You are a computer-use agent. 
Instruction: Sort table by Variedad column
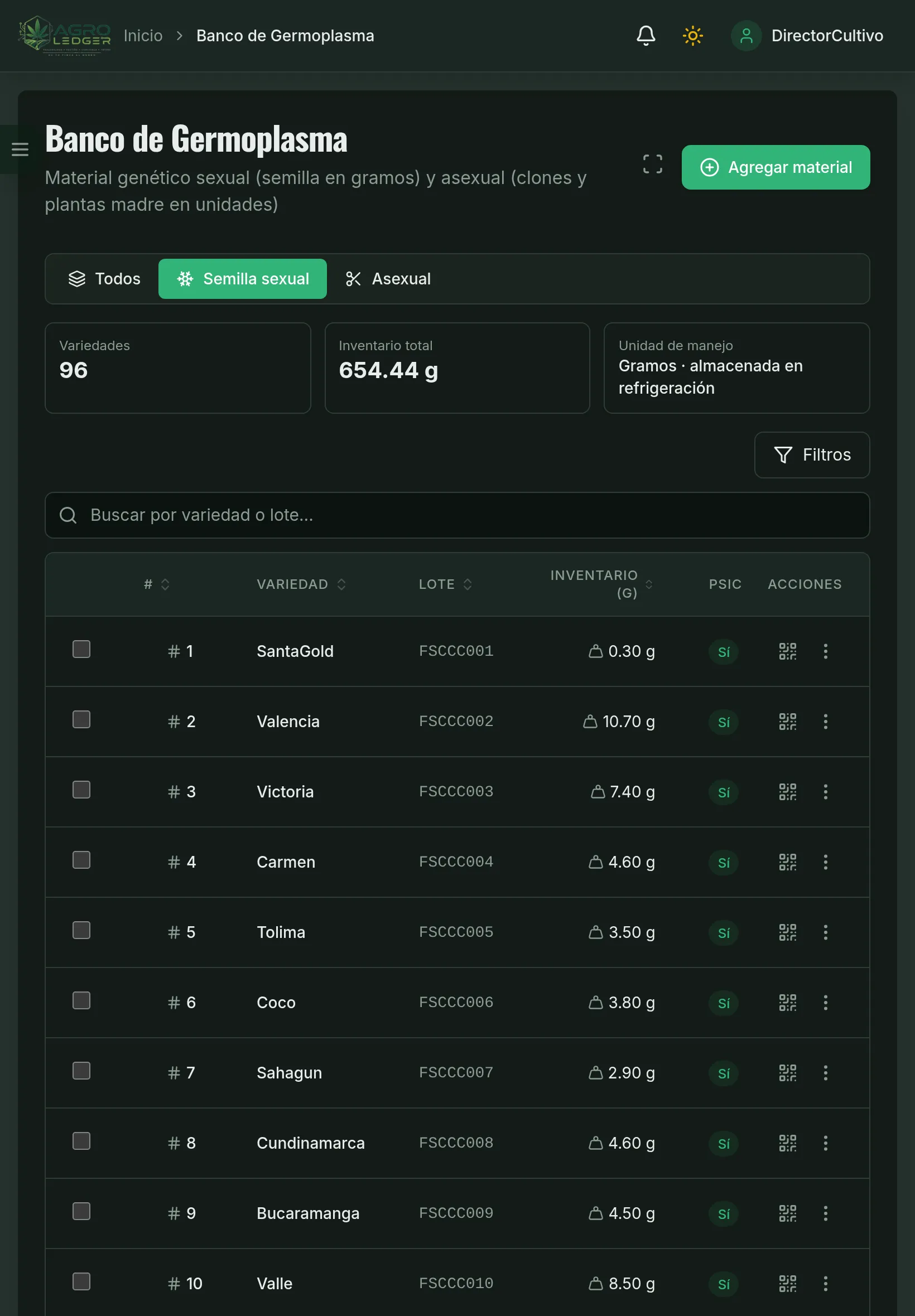(301, 584)
